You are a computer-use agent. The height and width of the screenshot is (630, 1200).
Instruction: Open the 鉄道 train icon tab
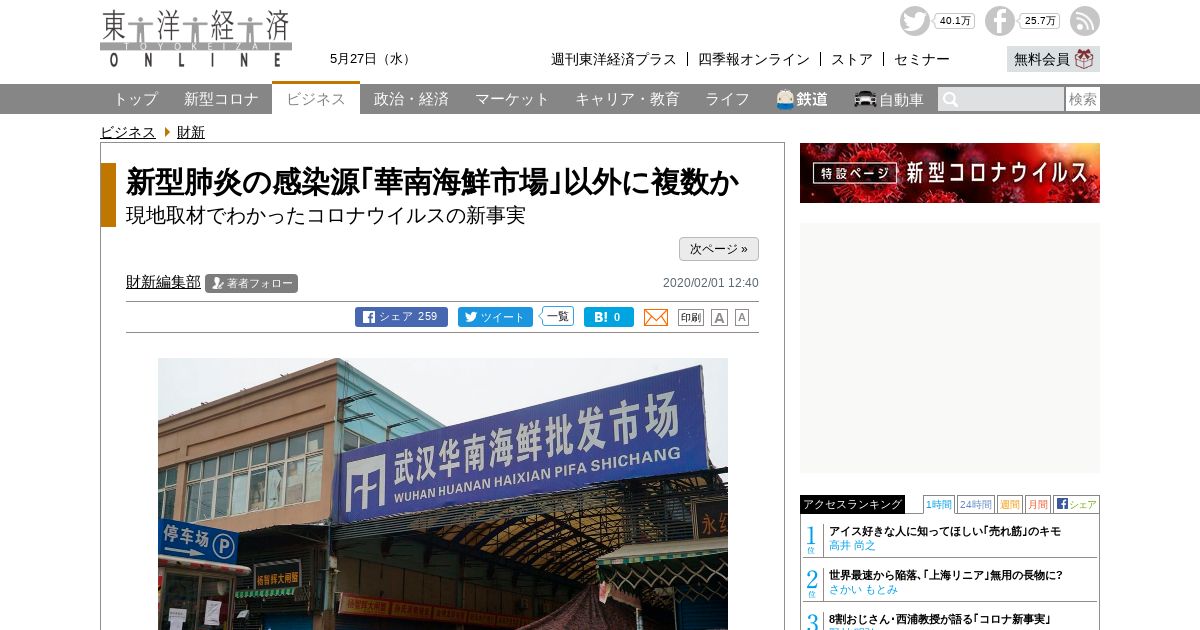[802, 99]
